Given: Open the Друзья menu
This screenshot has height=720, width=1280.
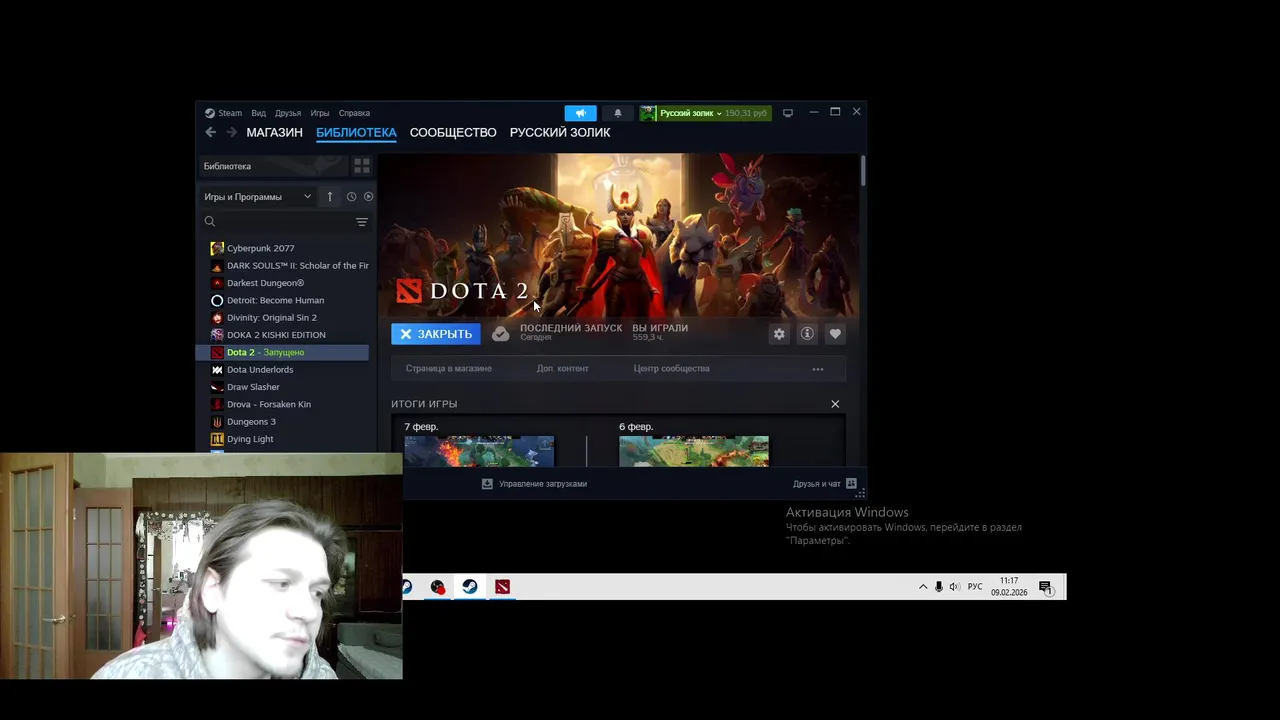Looking at the screenshot, I should (x=288, y=113).
